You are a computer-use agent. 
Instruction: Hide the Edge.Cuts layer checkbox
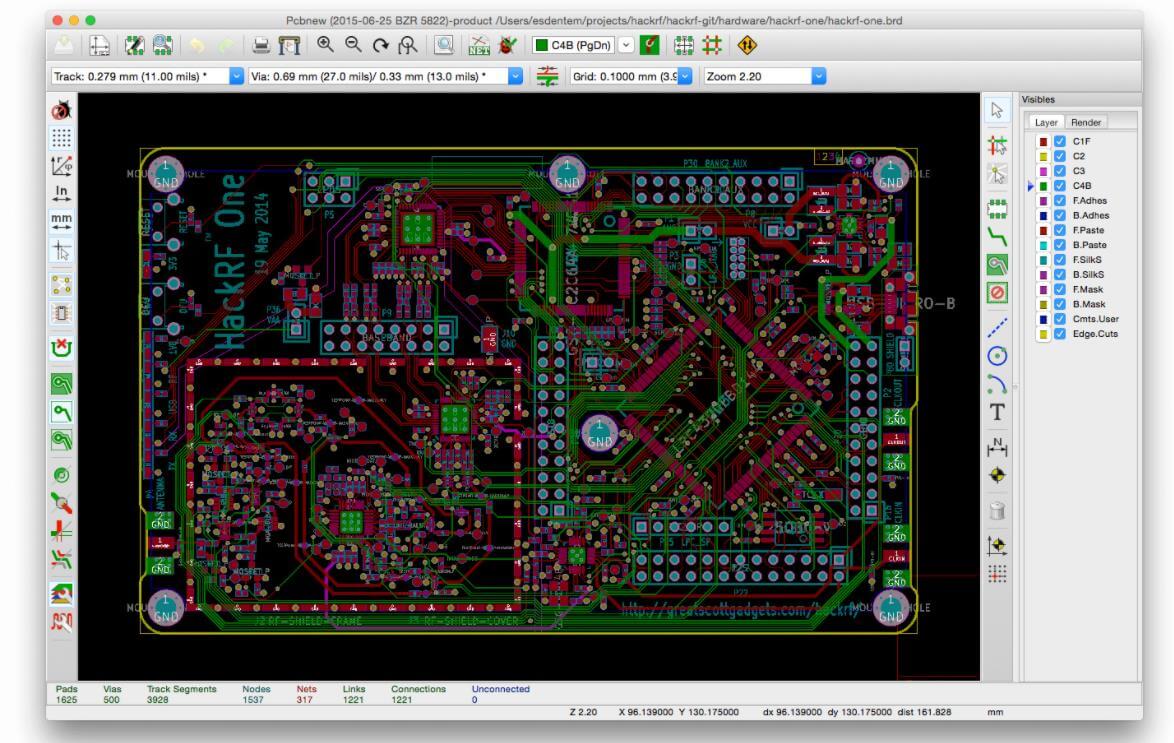(1060, 334)
